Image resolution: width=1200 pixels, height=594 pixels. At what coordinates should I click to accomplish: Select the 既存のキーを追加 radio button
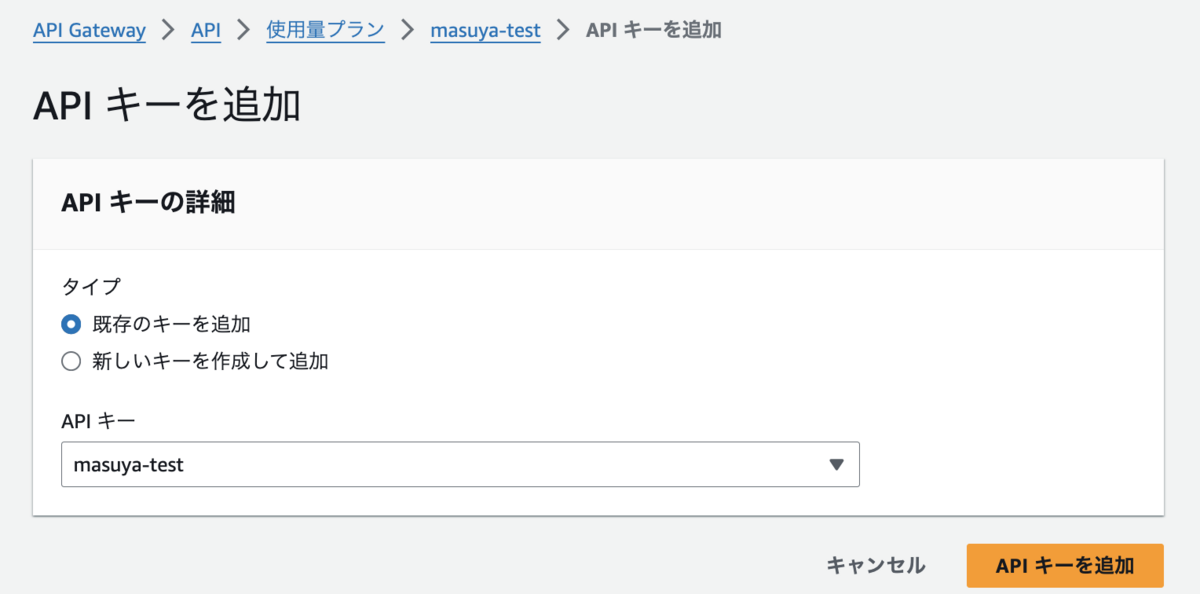click(71, 324)
